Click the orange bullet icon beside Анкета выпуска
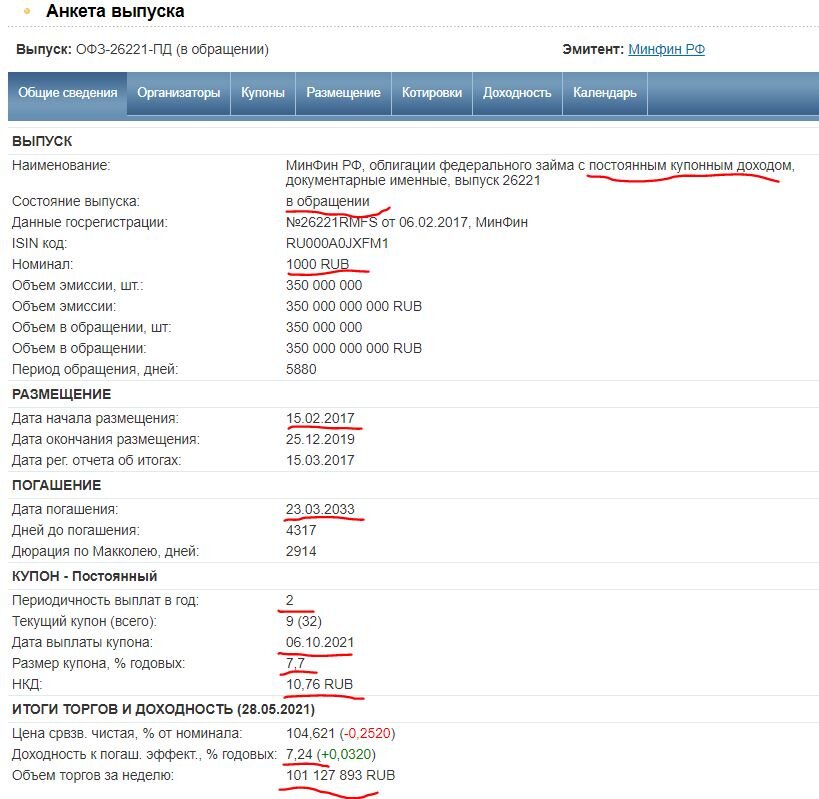The width and height of the screenshot is (819, 799). tap(25, 14)
